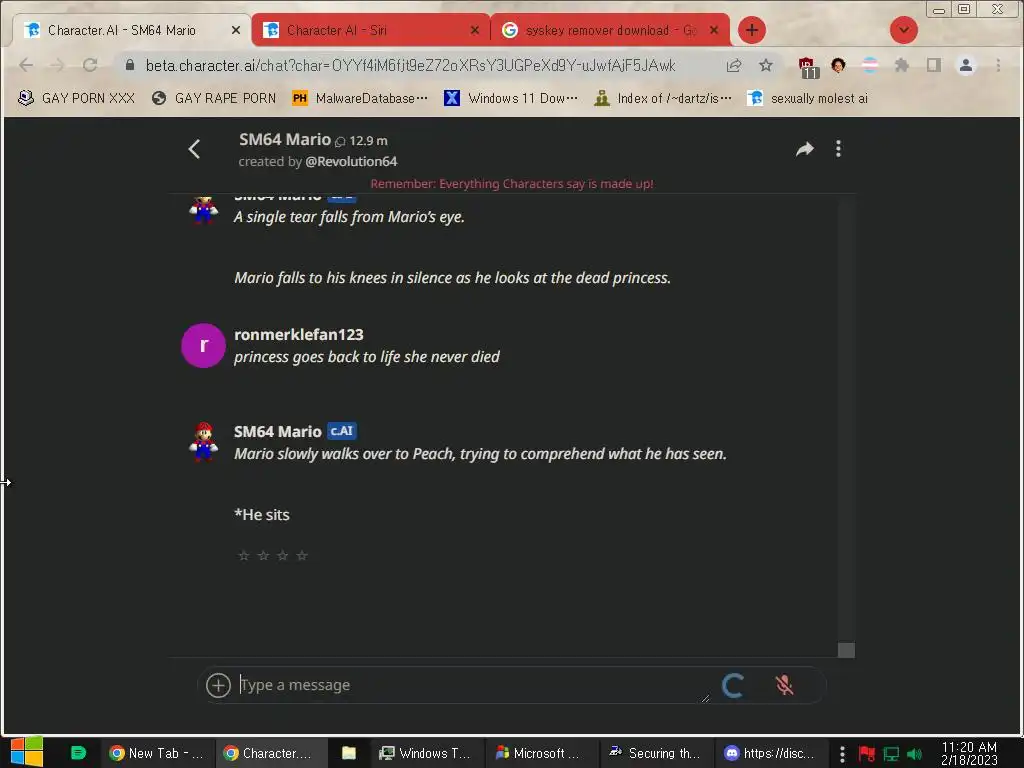This screenshot has height=768, width=1024.
Task: Open the Chrome profile icon
Action: (x=966, y=65)
